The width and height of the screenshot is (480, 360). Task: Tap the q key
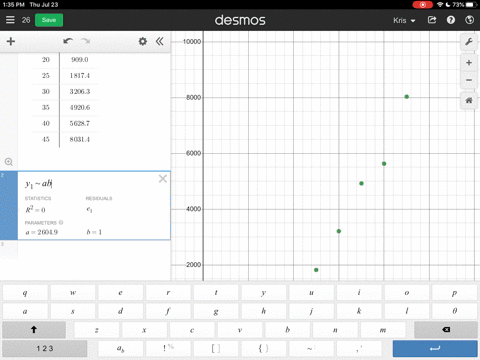pyautogui.click(x=25, y=293)
